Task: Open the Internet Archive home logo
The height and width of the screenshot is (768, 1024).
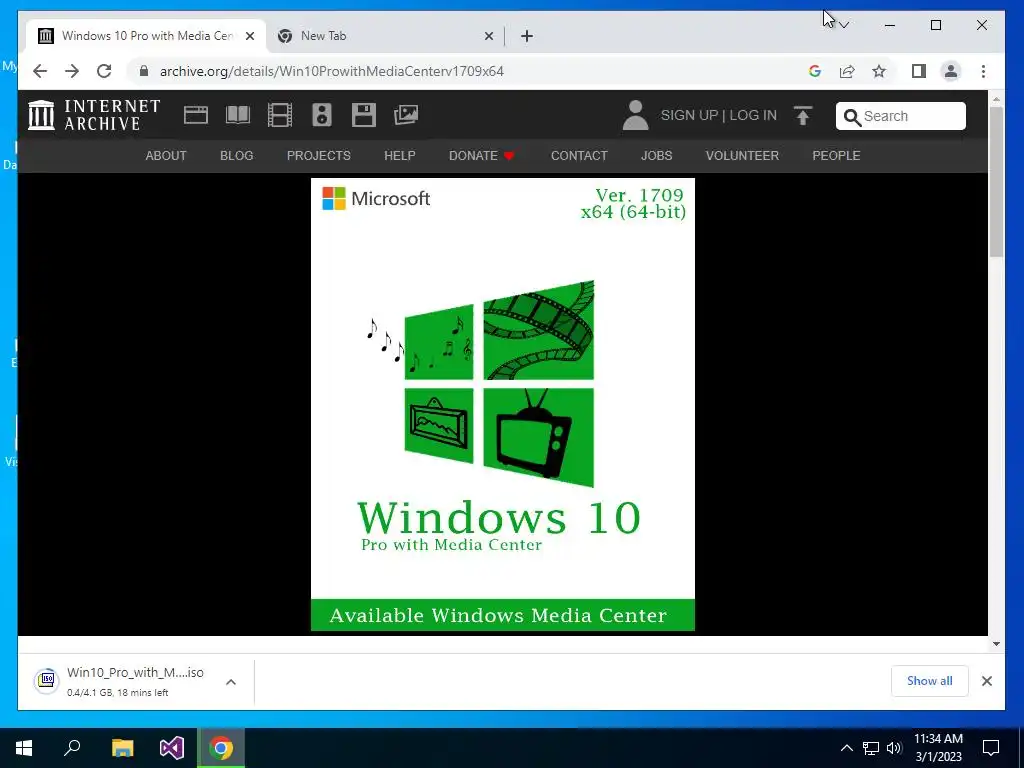Action: (94, 115)
